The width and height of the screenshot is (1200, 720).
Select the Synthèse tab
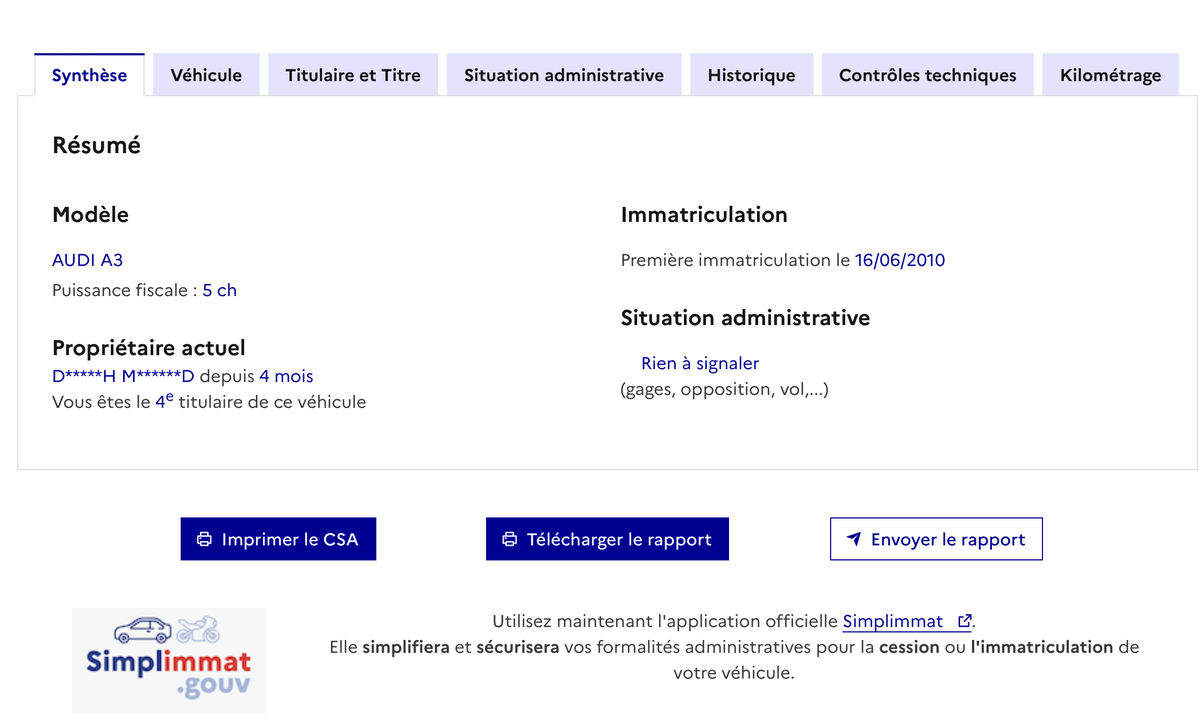tap(89, 75)
